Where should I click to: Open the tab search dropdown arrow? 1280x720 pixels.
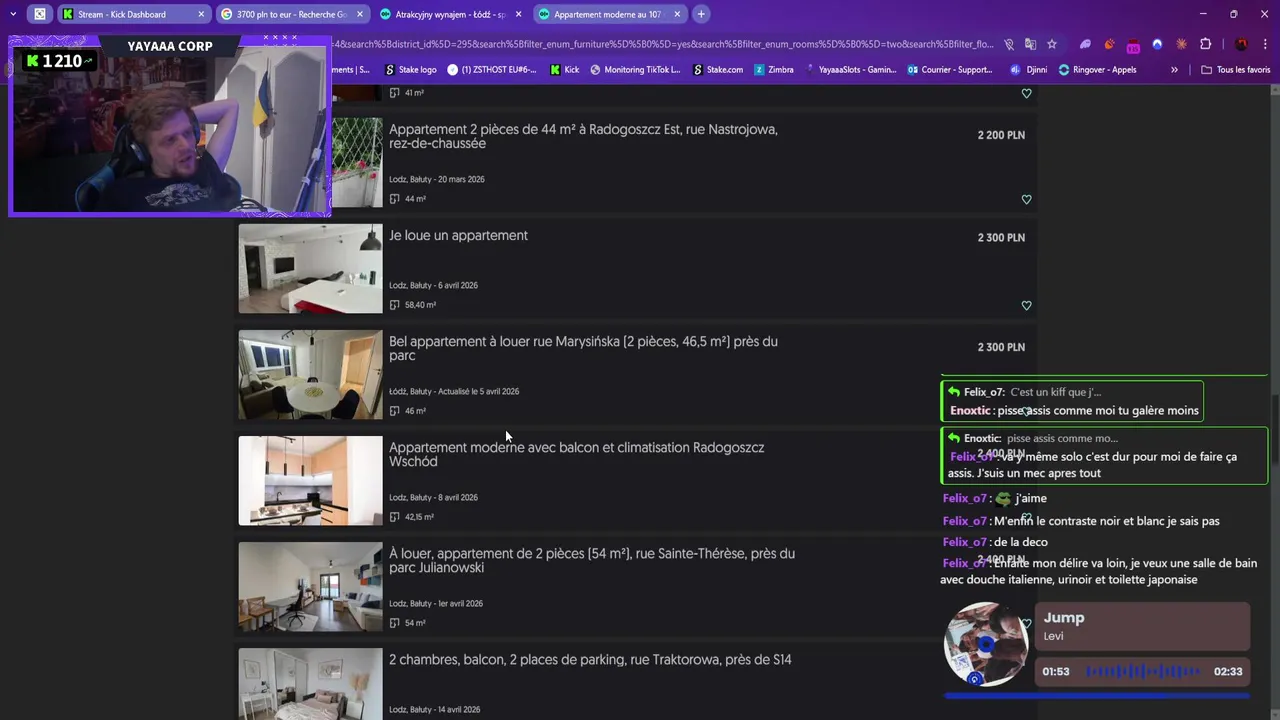coord(12,14)
